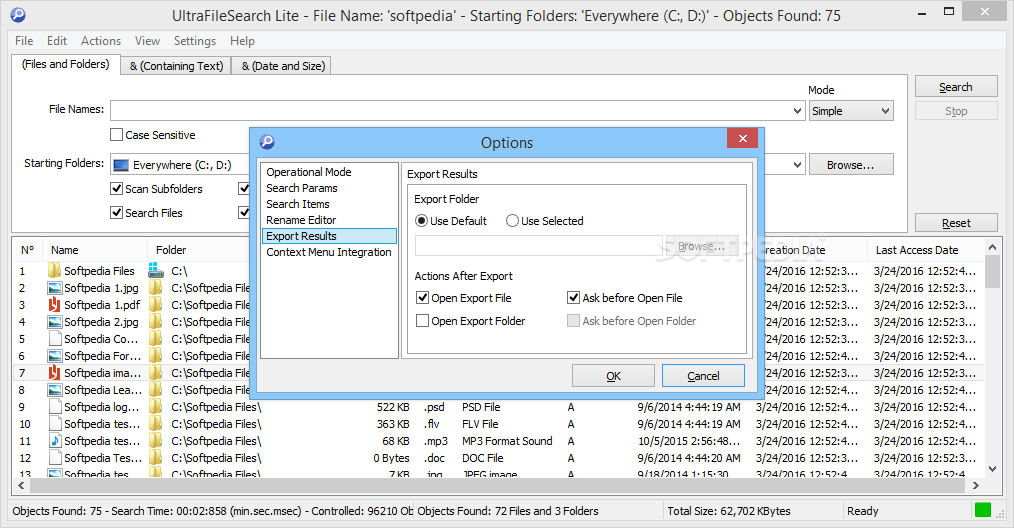
Task: Click the main window Browse... button
Action: (850, 165)
